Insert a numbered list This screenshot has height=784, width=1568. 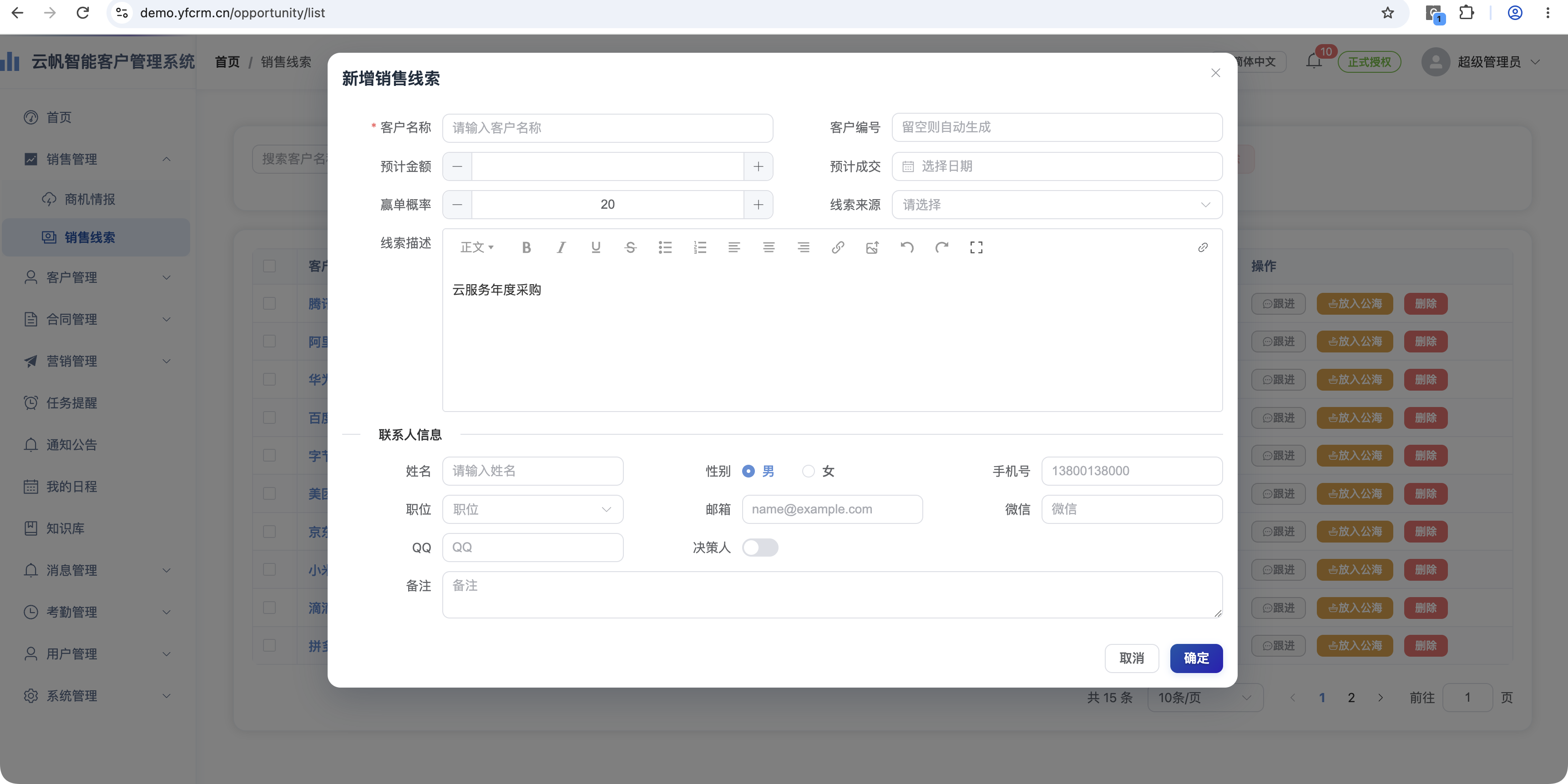click(700, 247)
